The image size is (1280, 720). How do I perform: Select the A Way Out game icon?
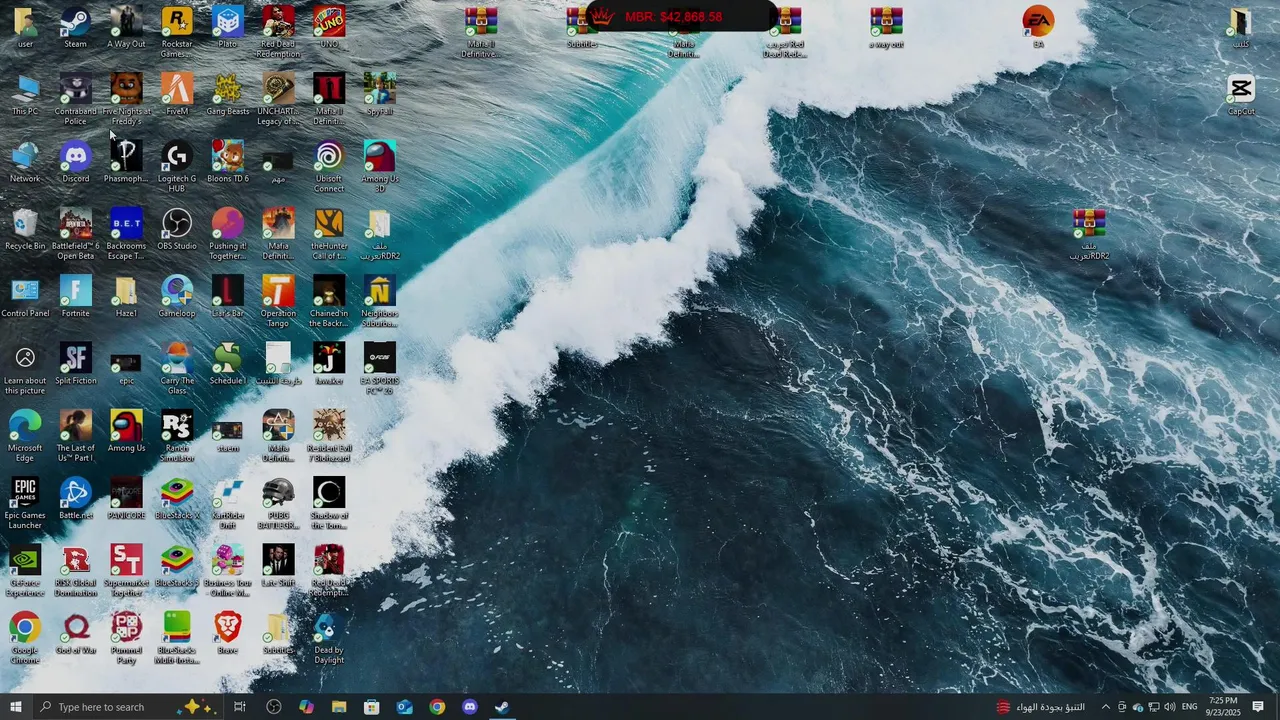coord(126,27)
